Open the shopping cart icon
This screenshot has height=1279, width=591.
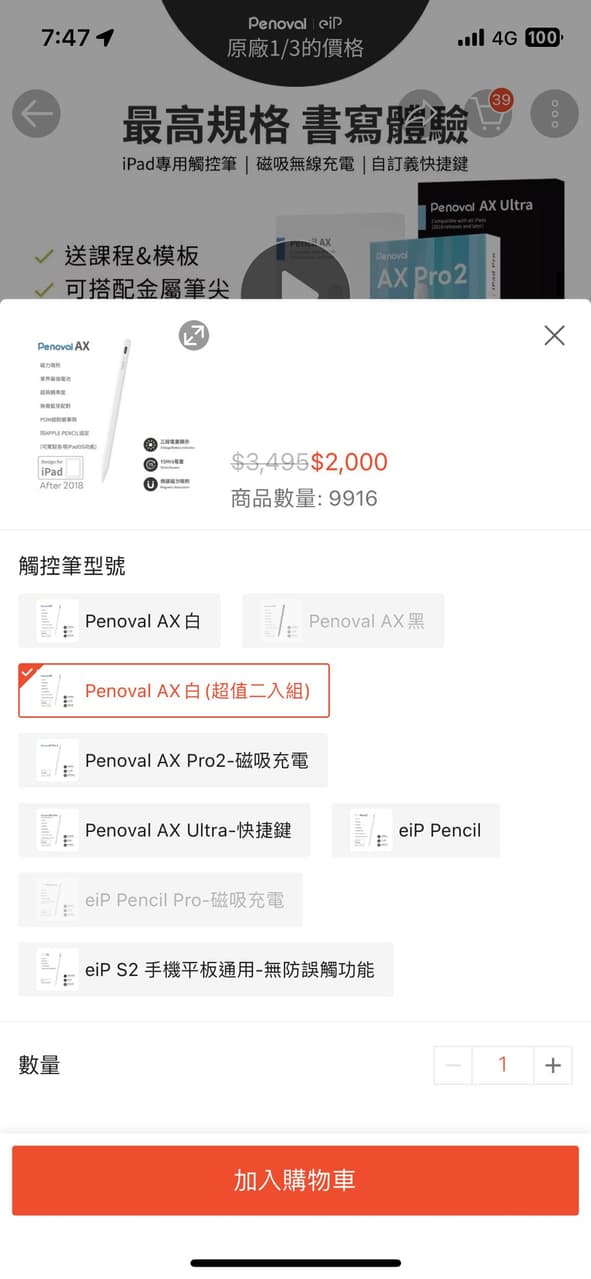point(486,114)
